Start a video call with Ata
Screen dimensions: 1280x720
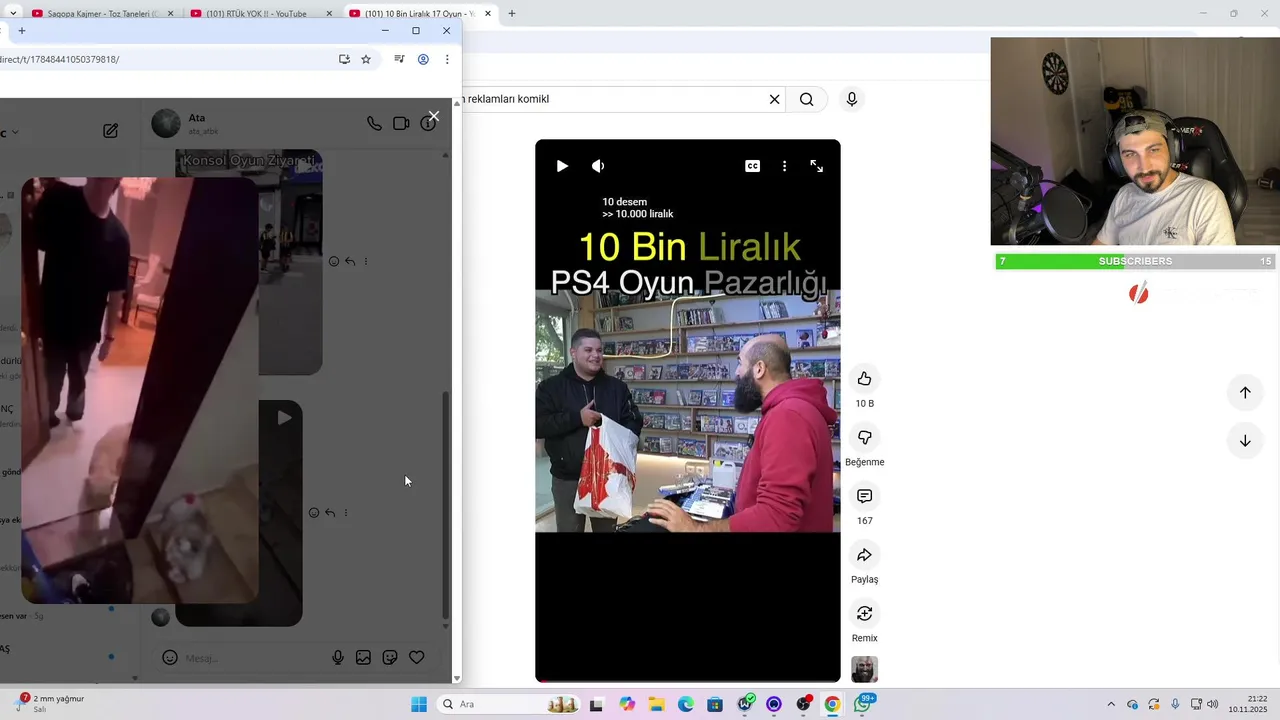[401, 124]
